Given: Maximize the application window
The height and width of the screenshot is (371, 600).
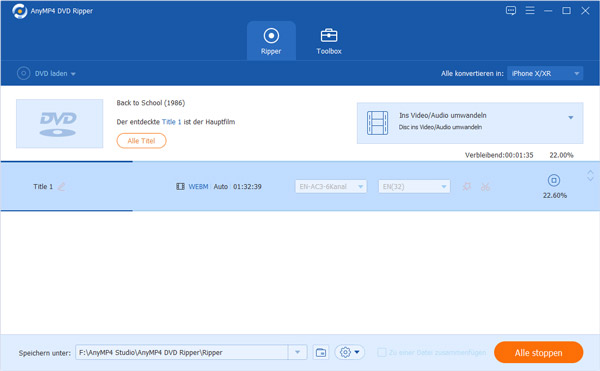Looking at the screenshot, I should (x=566, y=11).
